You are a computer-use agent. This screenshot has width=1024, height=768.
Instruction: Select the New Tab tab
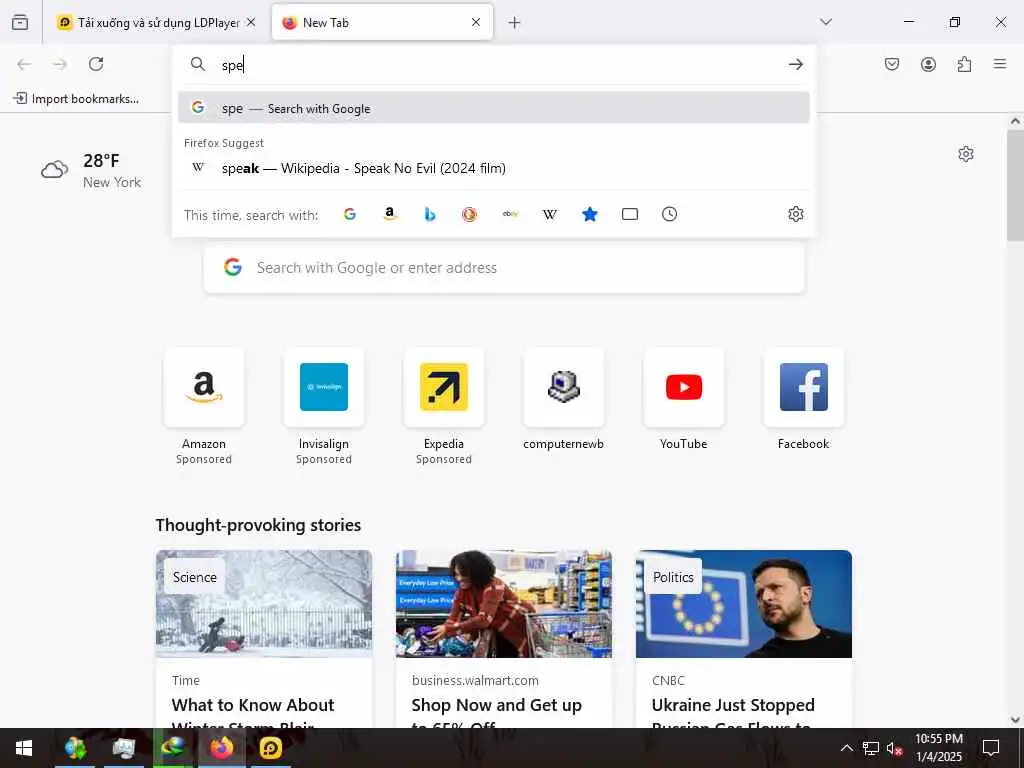tap(382, 22)
